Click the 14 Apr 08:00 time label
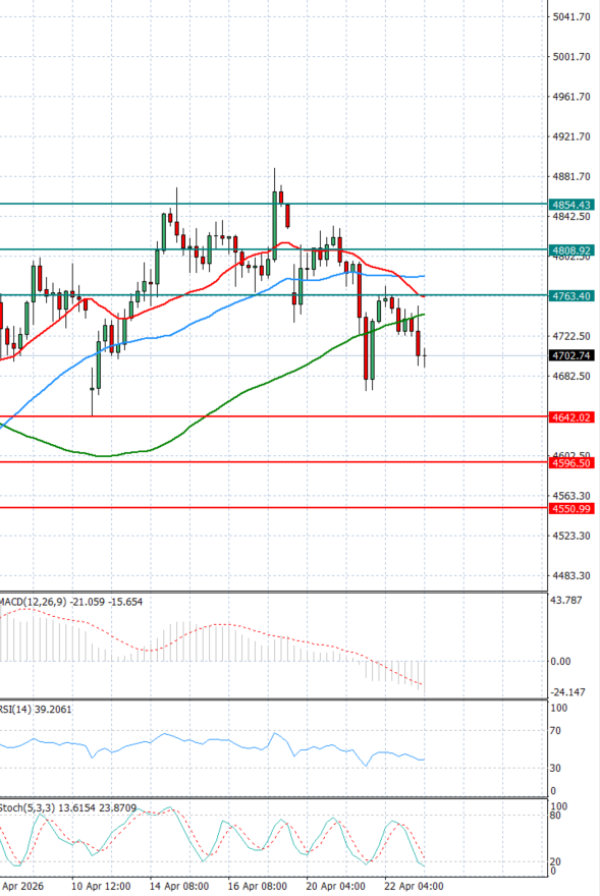The width and height of the screenshot is (600, 896). pos(180,886)
